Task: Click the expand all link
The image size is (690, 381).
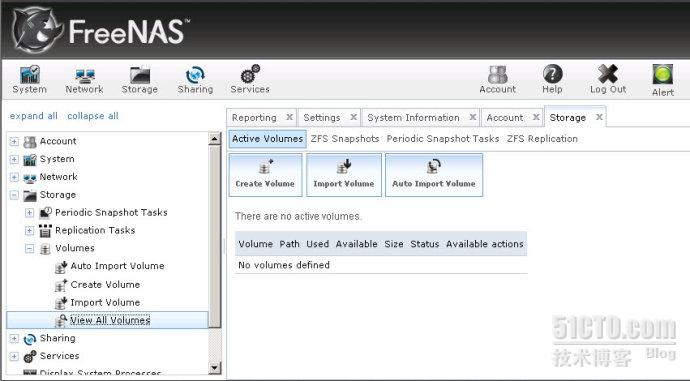Action: click(x=33, y=116)
